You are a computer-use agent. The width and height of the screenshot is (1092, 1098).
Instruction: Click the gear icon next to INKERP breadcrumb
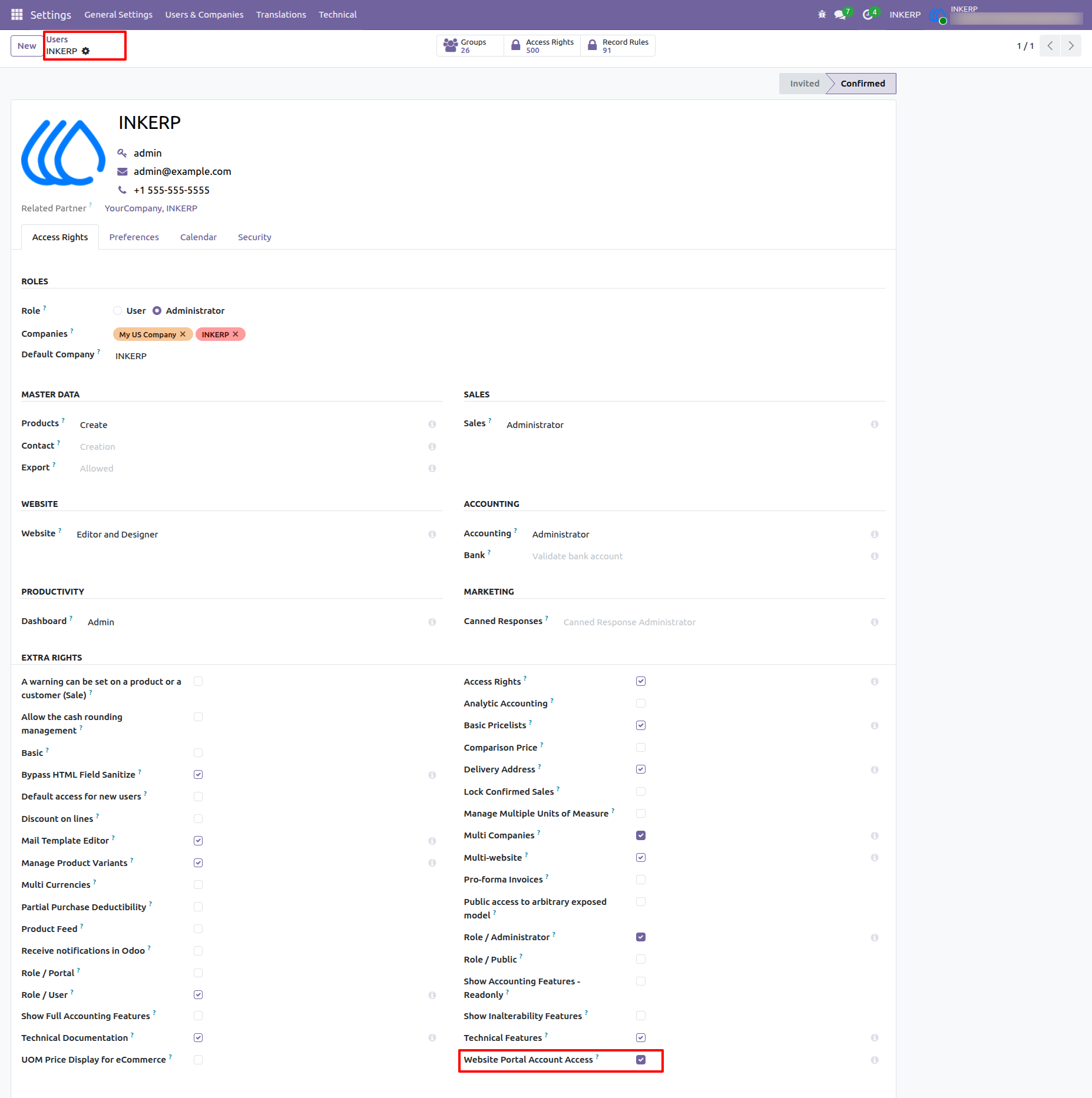click(85, 51)
